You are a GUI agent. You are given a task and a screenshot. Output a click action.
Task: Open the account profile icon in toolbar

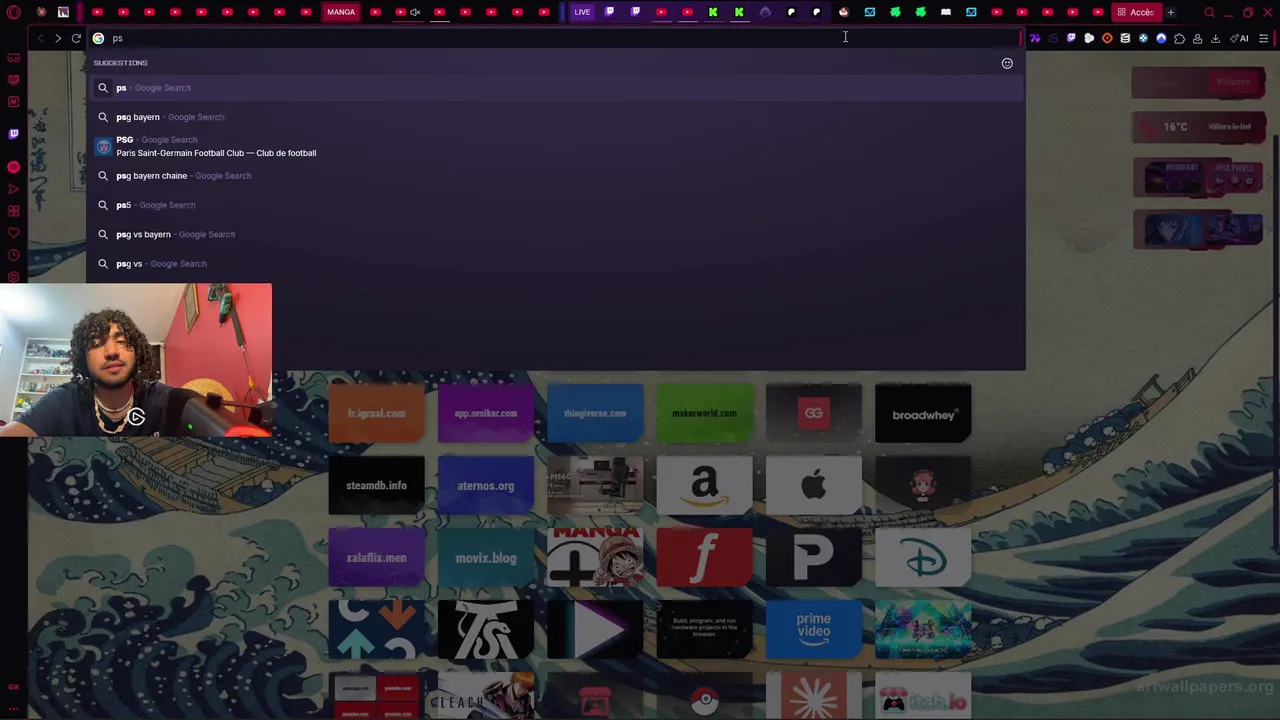click(1197, 38)
